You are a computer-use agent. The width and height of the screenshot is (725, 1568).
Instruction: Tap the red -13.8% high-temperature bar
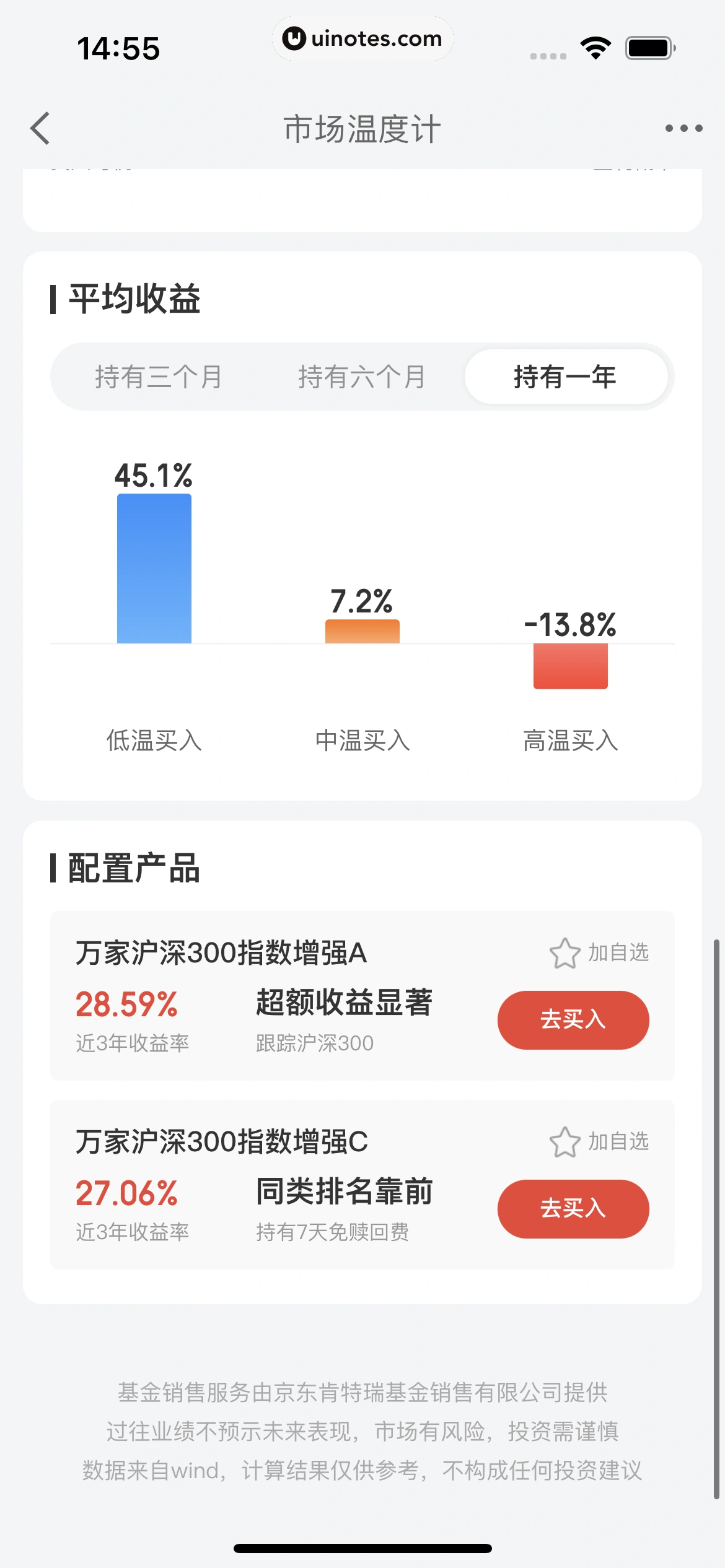[571, 666]
